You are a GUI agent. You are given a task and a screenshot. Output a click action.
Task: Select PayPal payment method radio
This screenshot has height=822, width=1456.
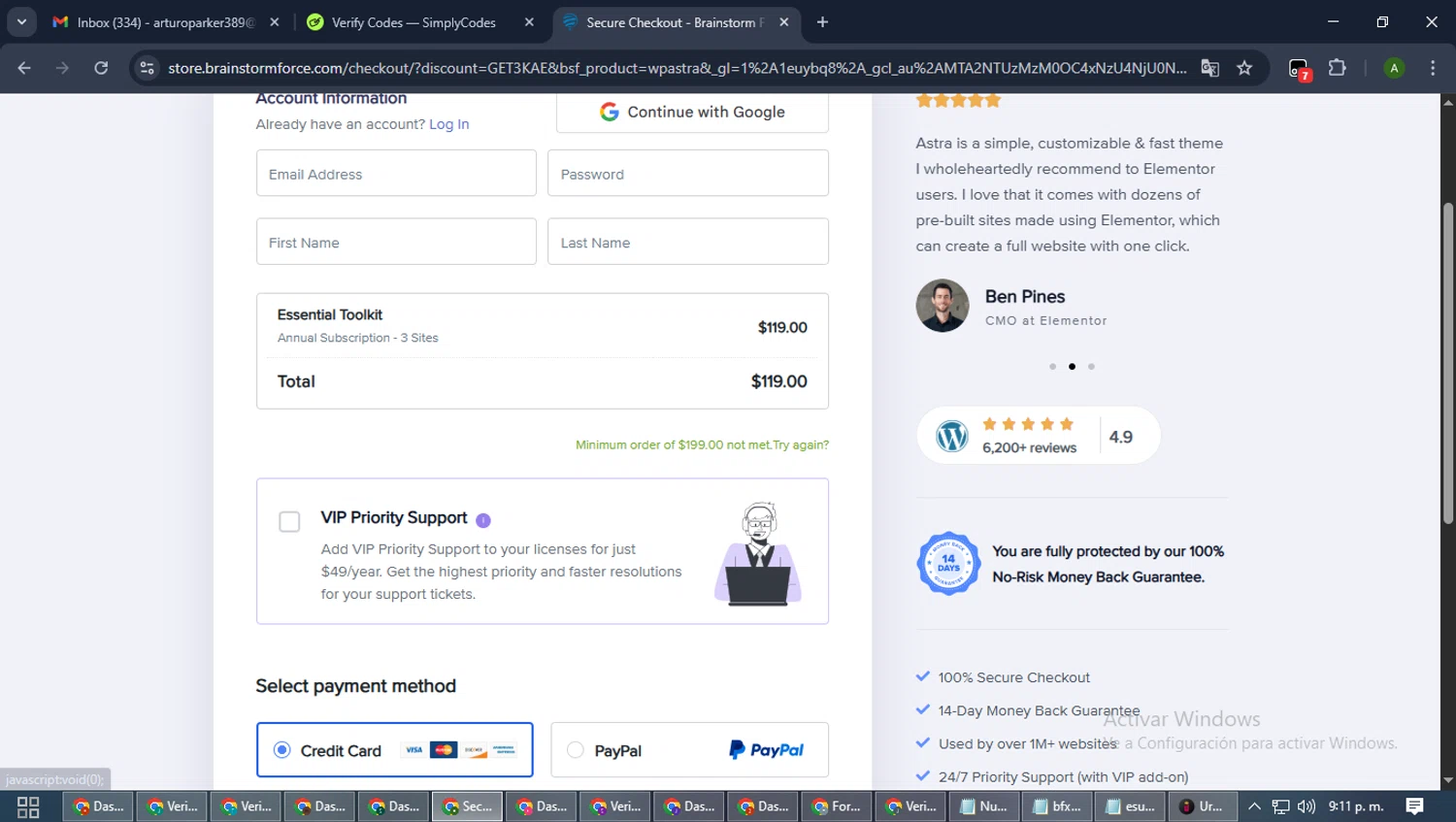tap(576, 749)
